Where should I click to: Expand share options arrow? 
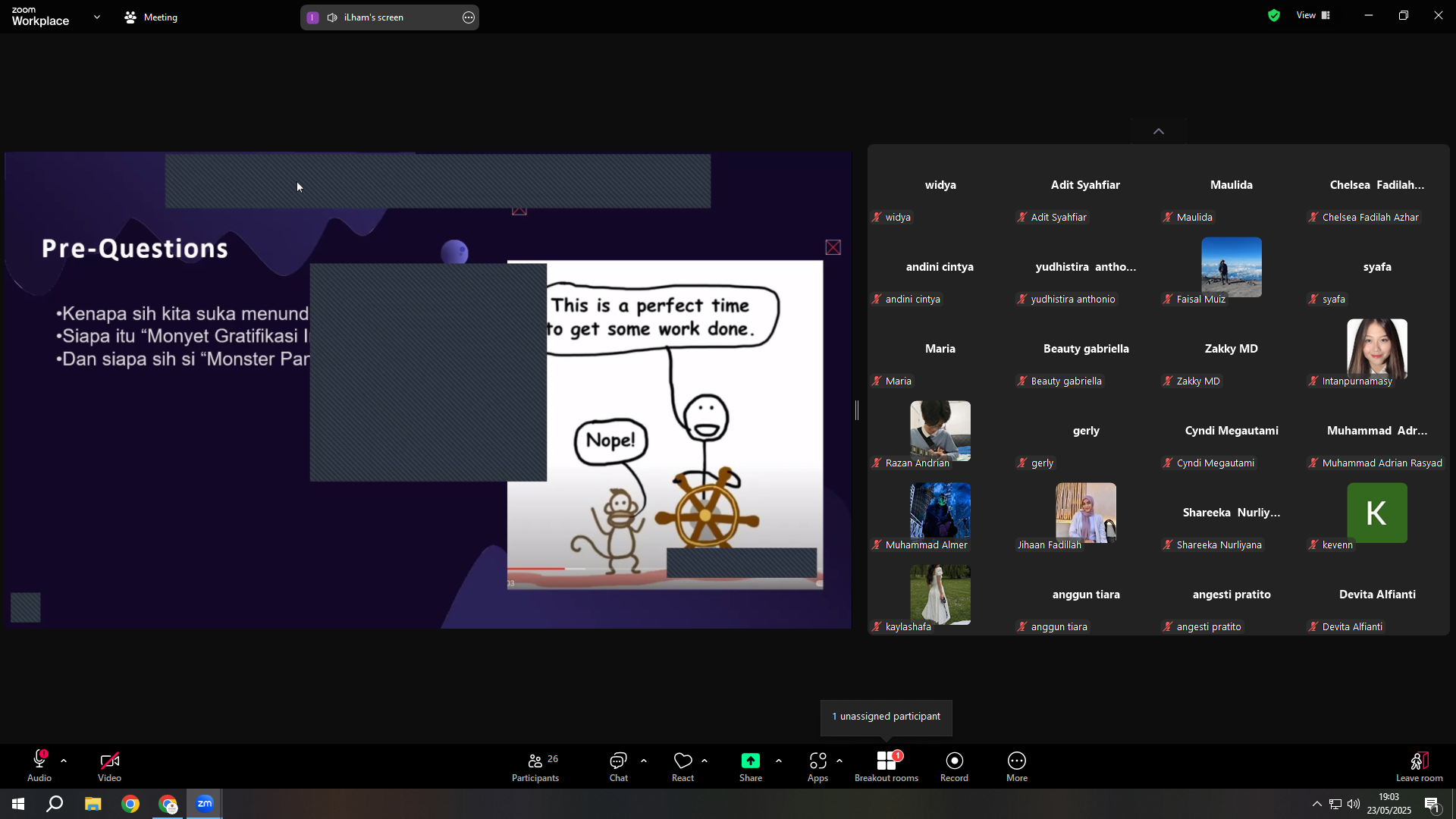(x=779, y=761)
